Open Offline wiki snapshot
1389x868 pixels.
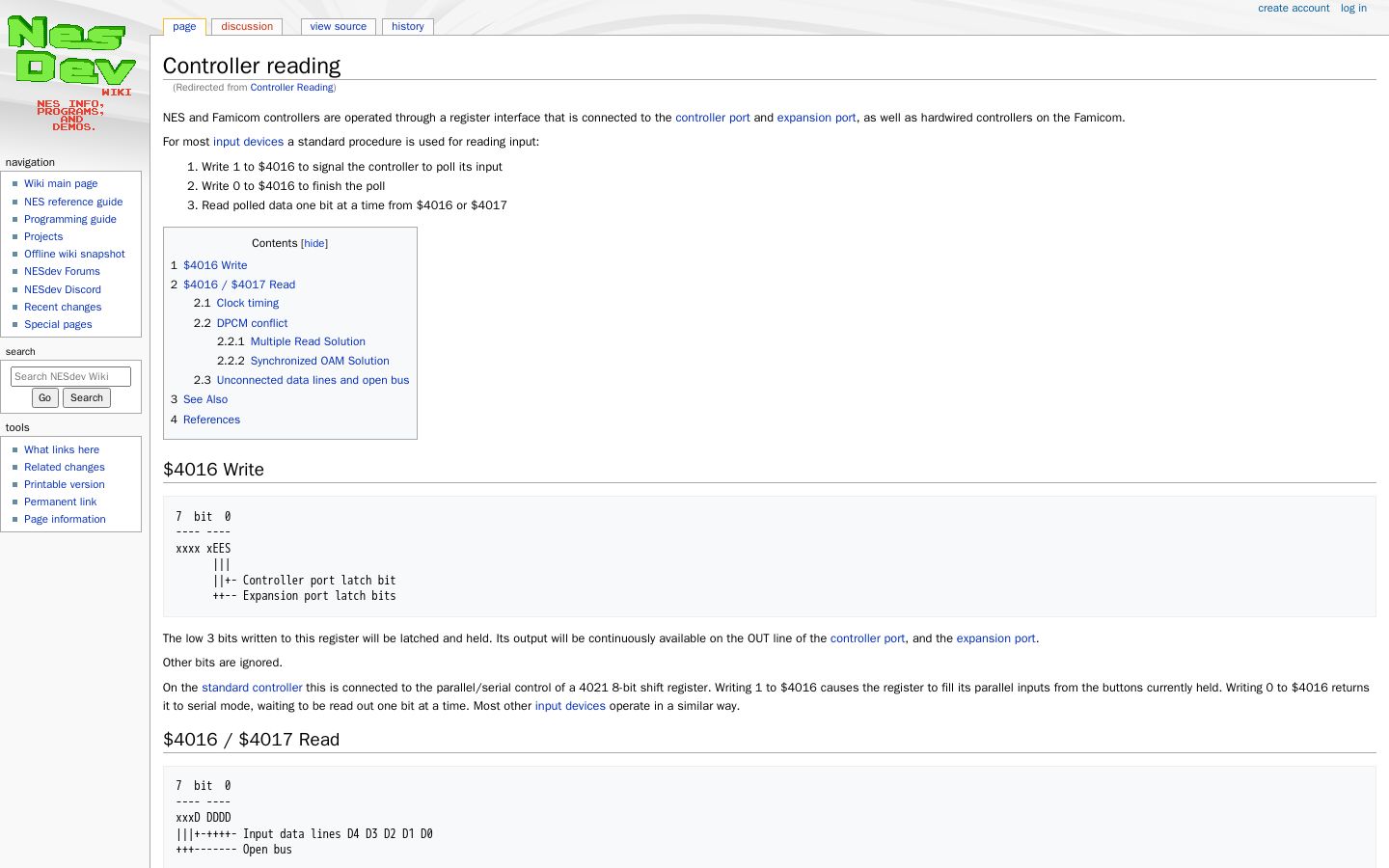pos(74,254)
